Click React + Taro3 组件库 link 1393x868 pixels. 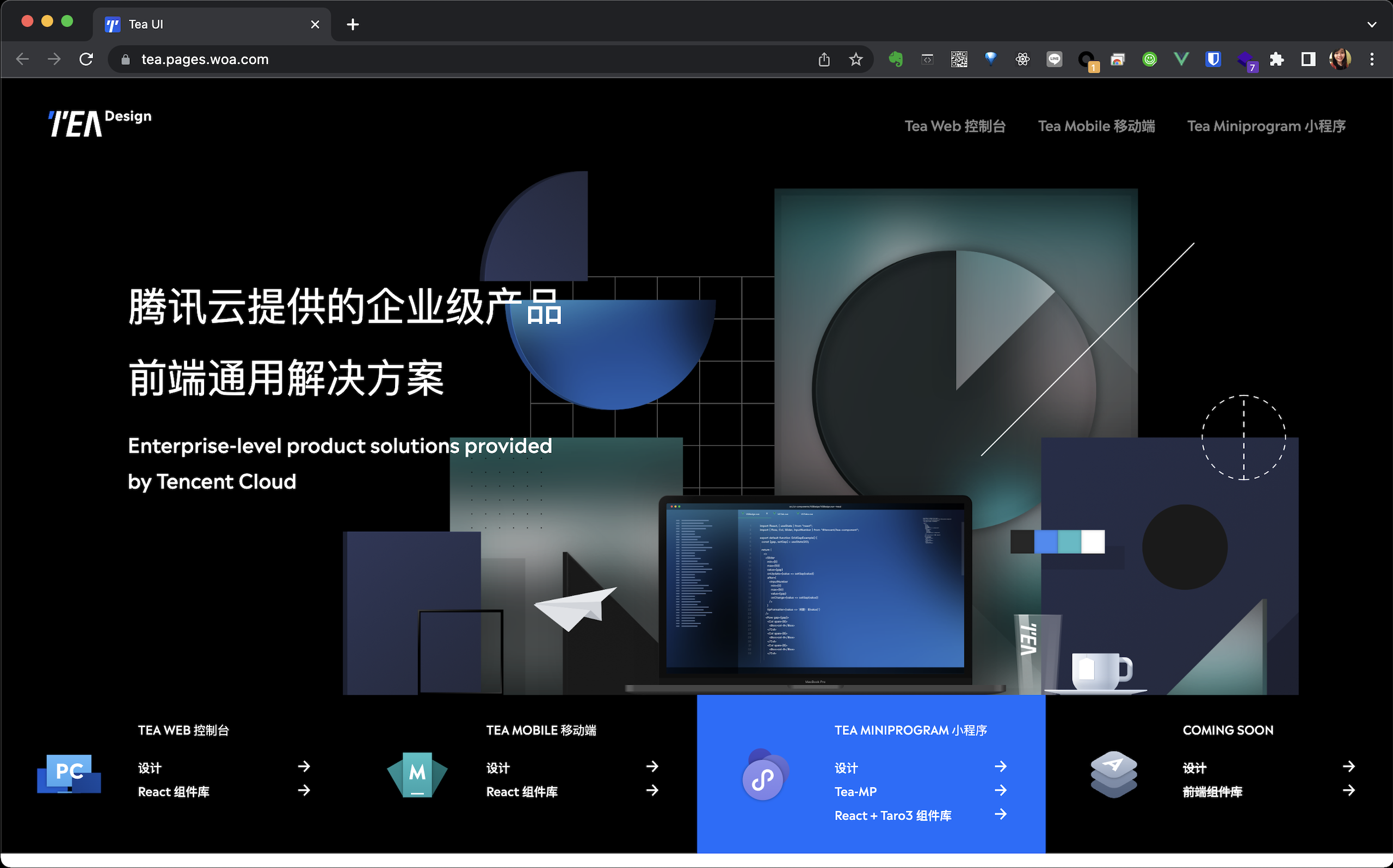893,816
